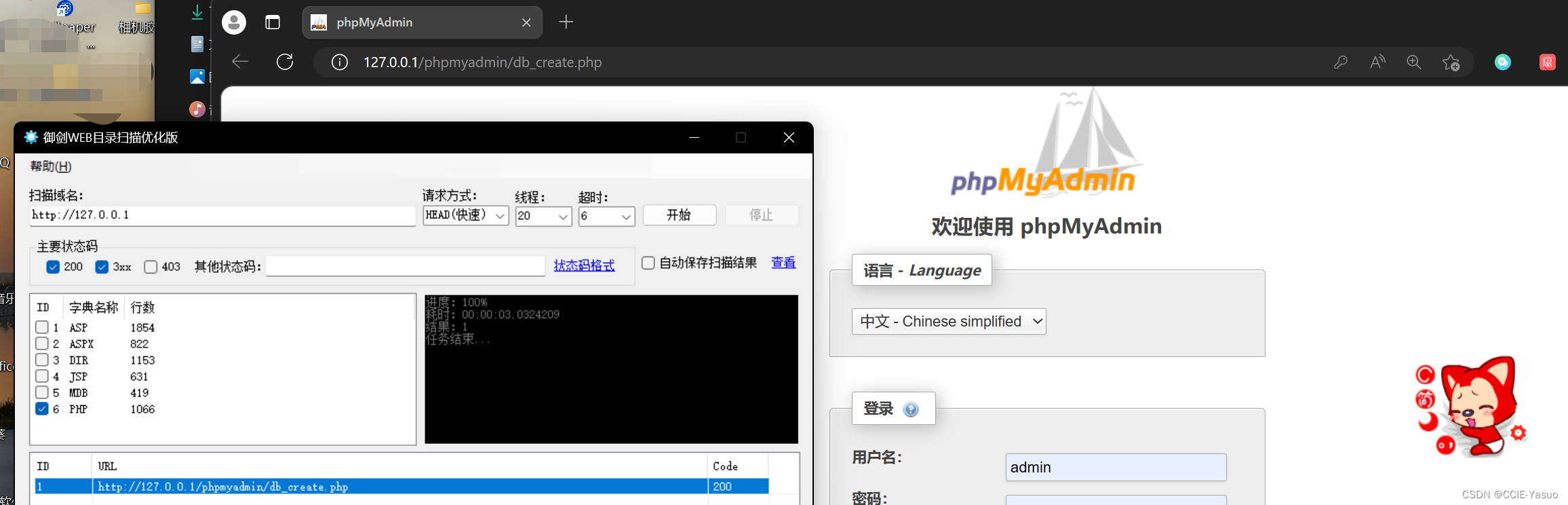Image resolution: width=1568 pixels, height=505 pixels.
Task: Click the red fox mascot image
Action: coord(1470,407)
